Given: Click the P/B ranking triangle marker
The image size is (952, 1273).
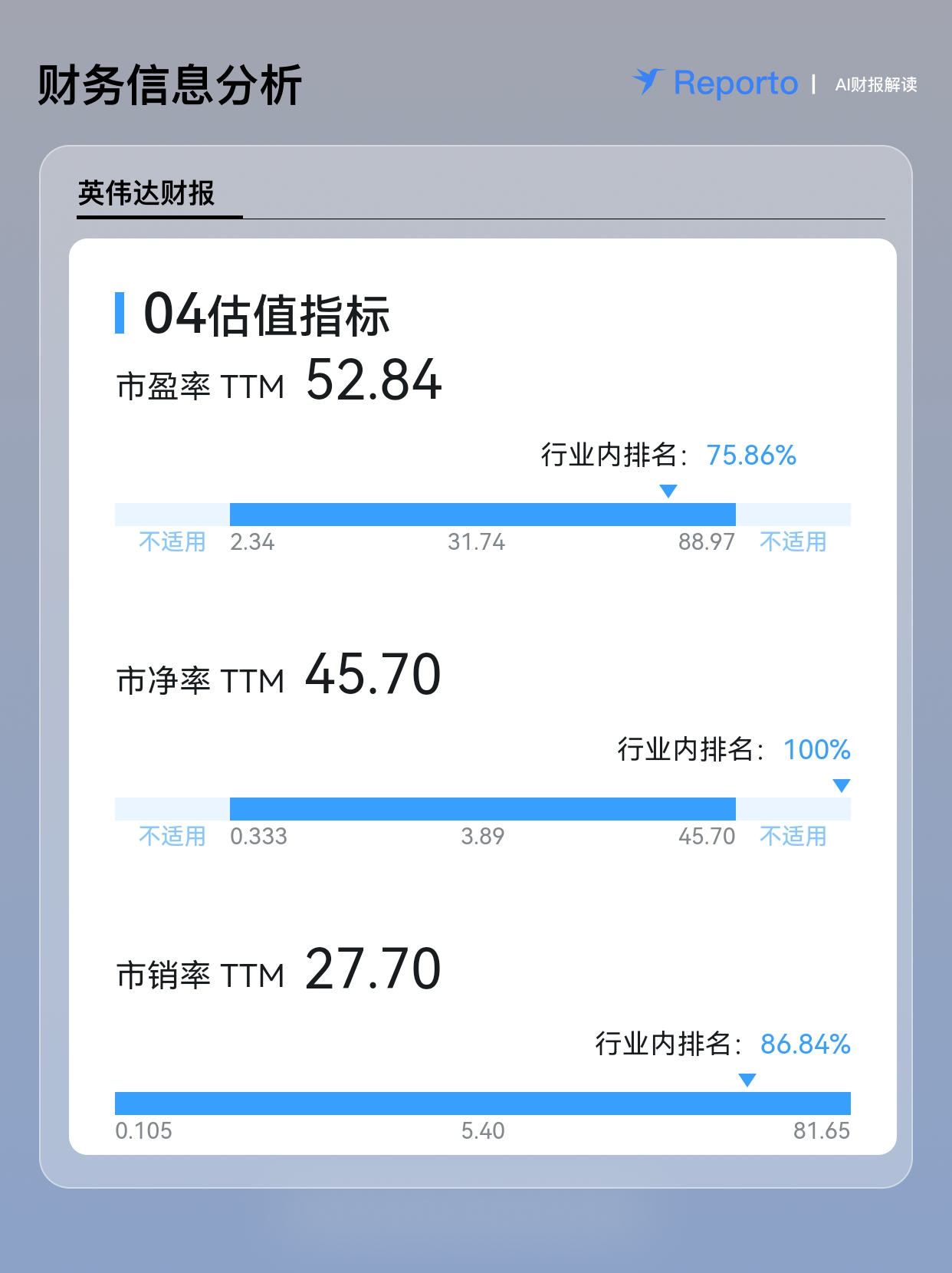Looking at the screenshot, I should (841, 785).
